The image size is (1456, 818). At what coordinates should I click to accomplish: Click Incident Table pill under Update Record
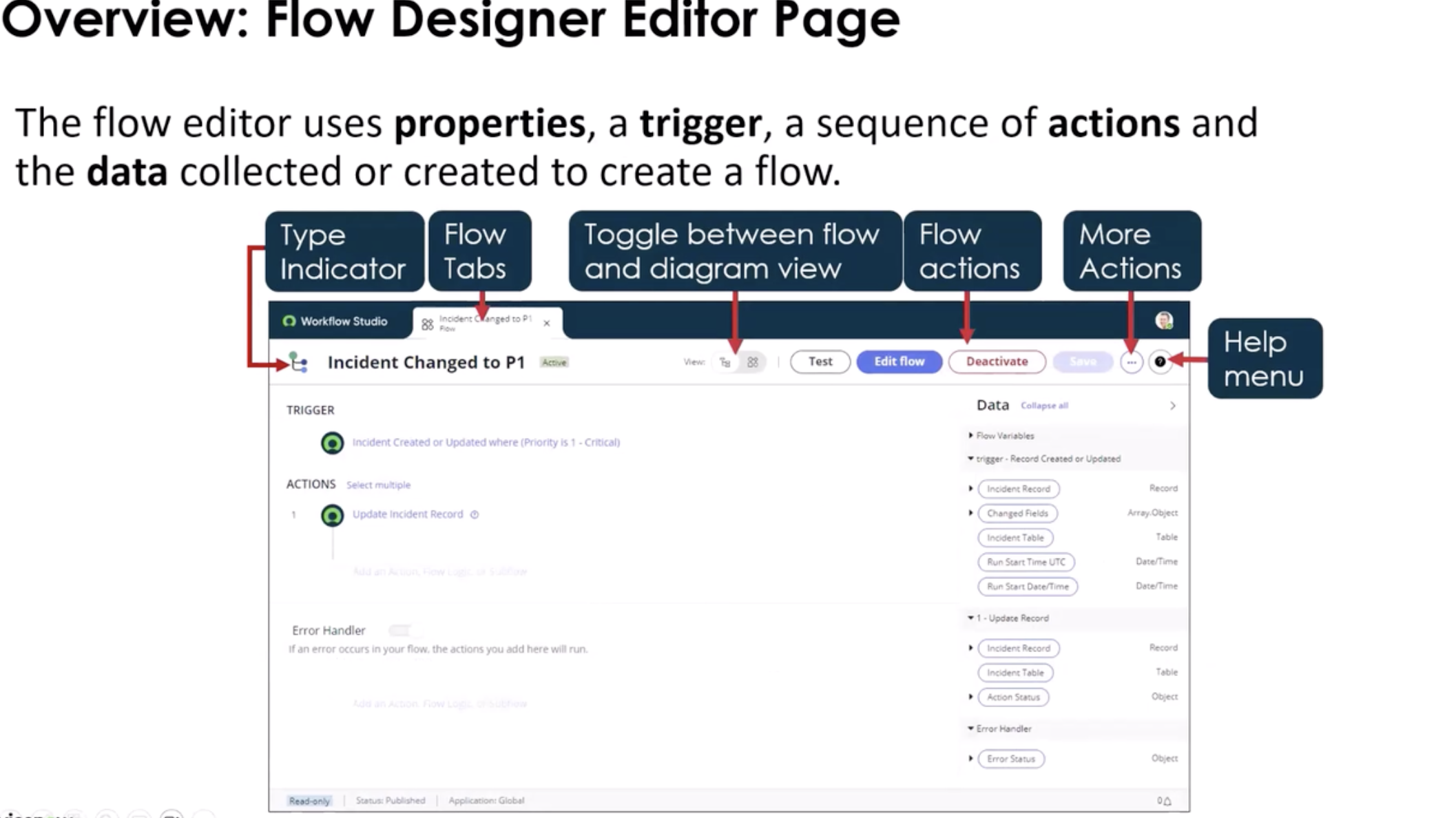click(1015, 673)
